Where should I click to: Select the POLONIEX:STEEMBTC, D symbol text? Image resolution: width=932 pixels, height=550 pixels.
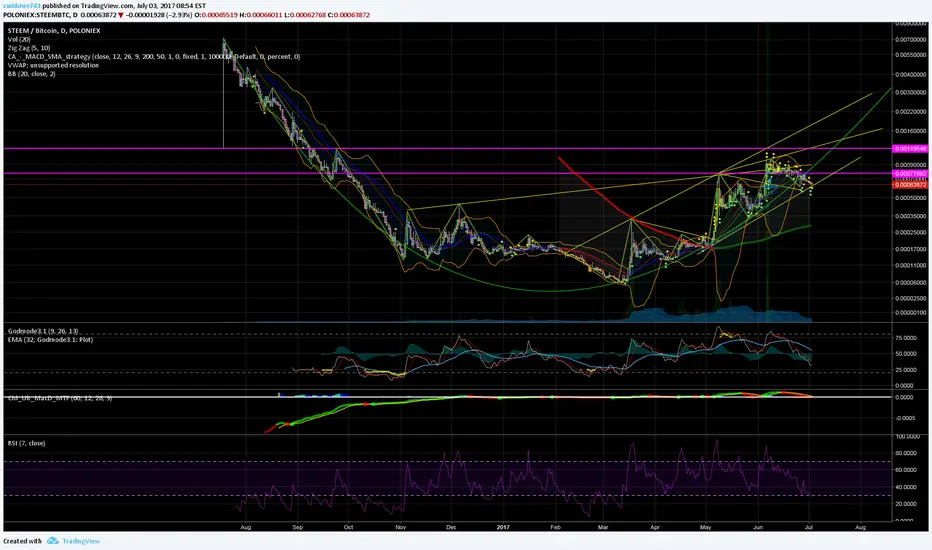[x=40, y=15]
